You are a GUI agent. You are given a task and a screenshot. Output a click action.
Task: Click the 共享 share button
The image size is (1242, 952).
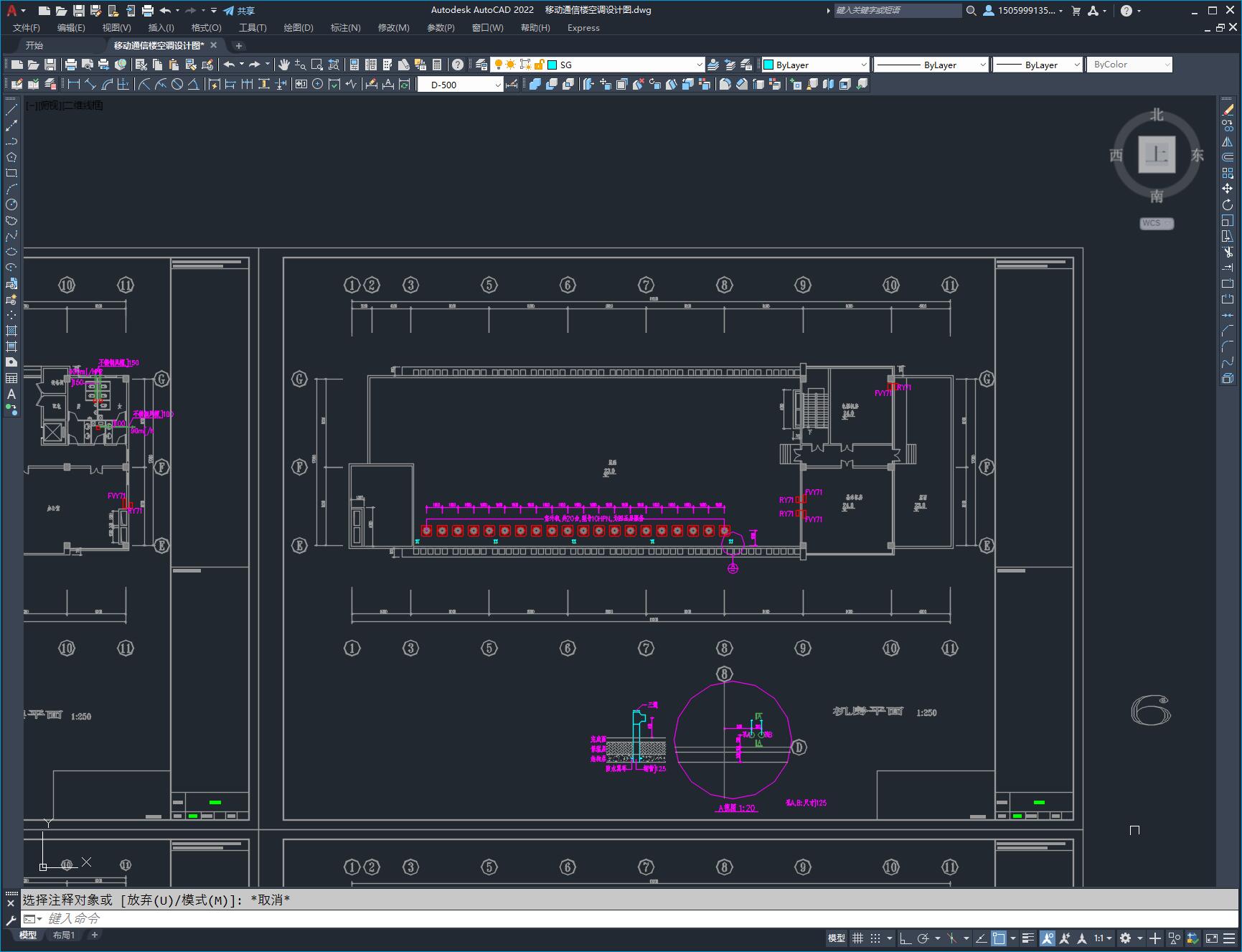(239, 11)
